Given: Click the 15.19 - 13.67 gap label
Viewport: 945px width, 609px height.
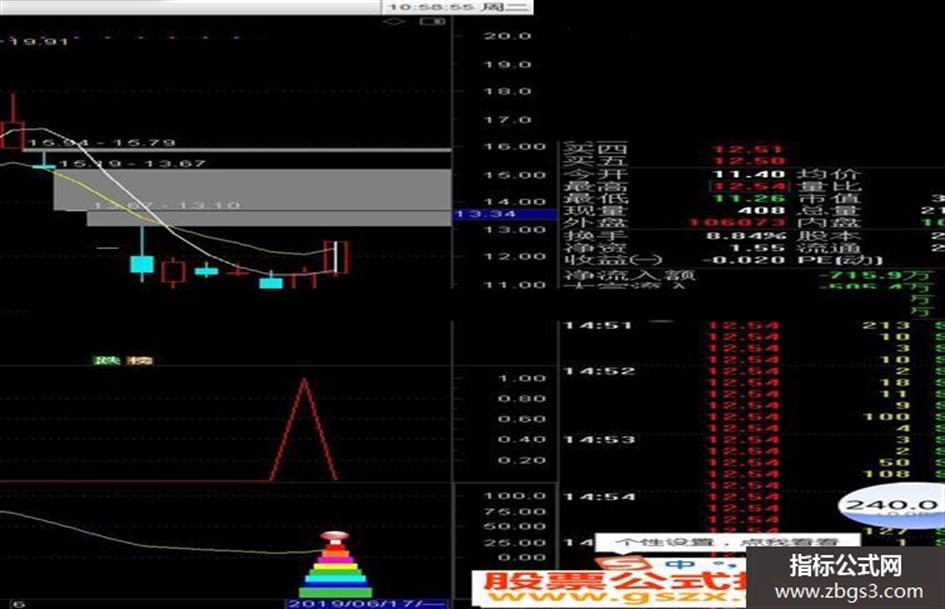Looking at the screenshot, I should tap(133, 163).
